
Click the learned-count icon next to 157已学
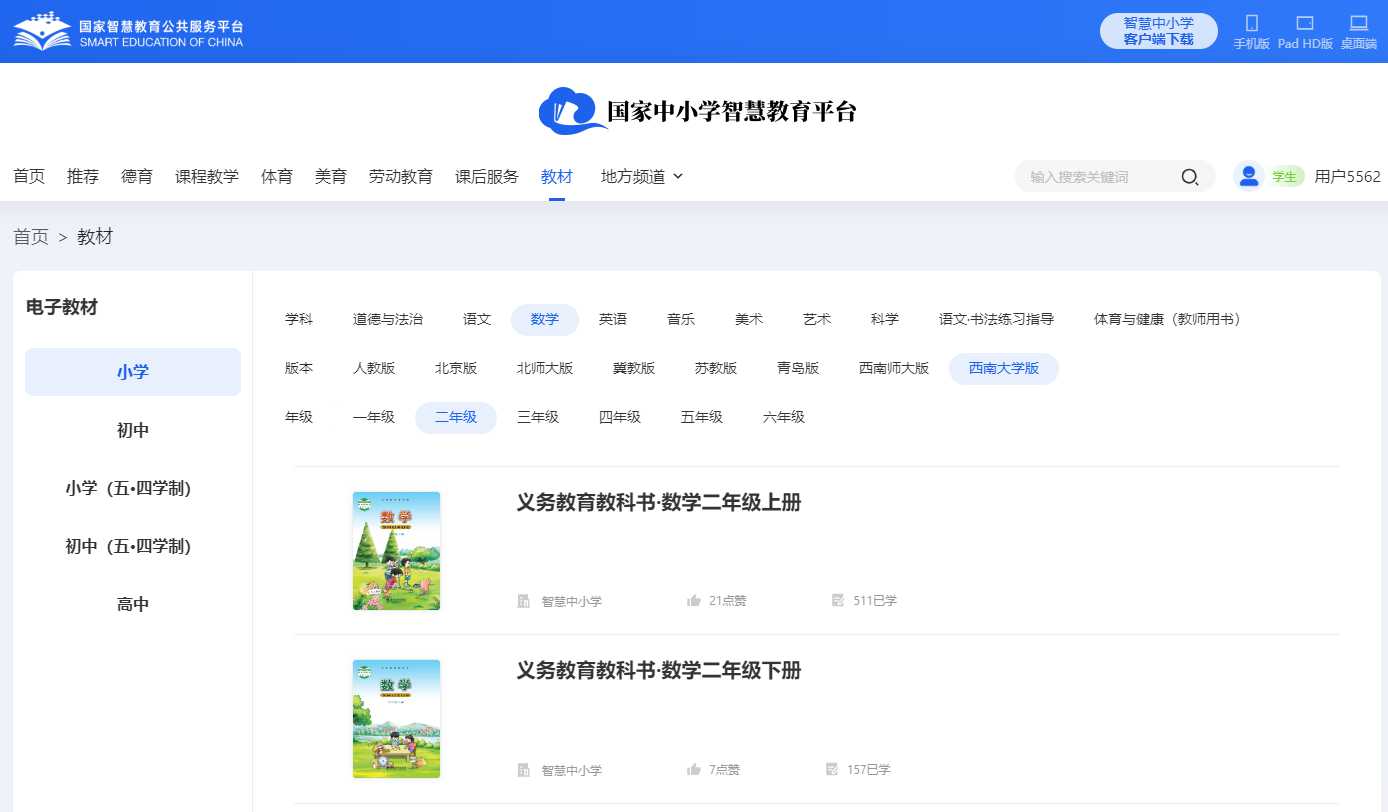click(x=831, y=769)
